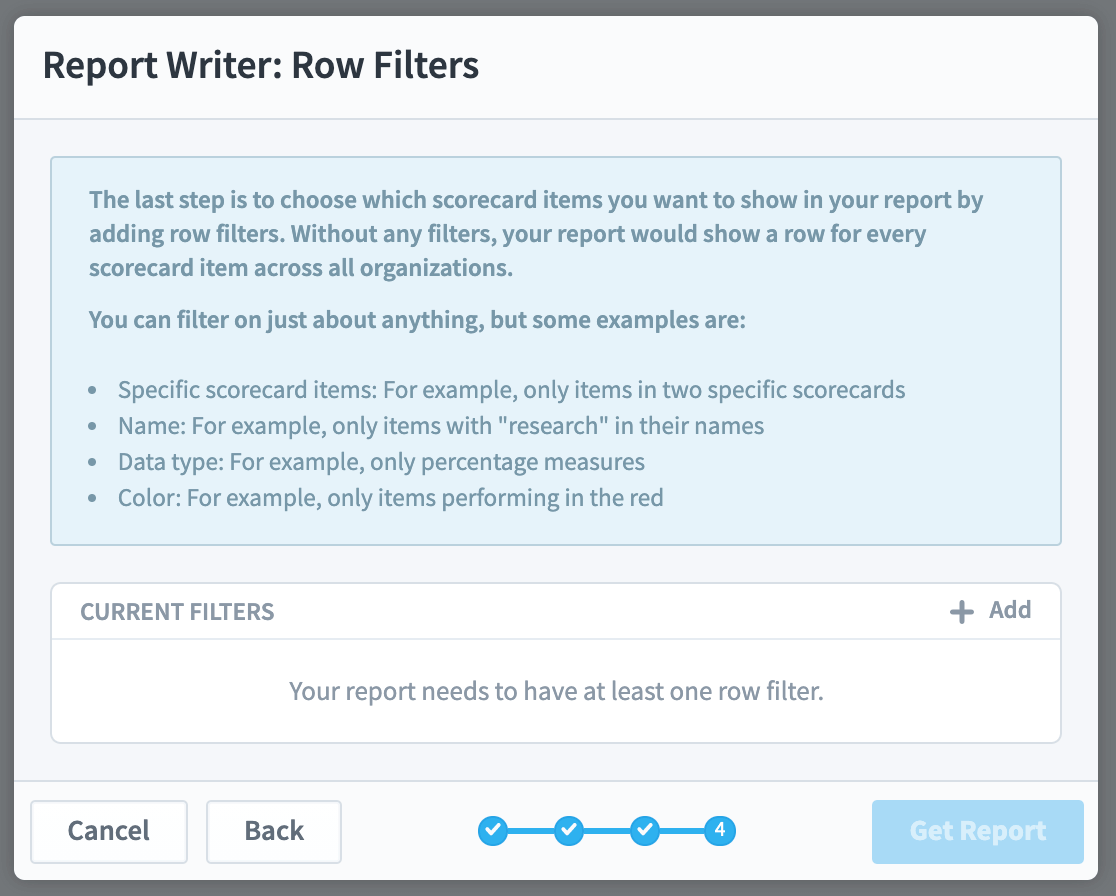The image size is (1116, 896).
Task: Click the Report Writer: Row Filters title
Action: pos(260,65)
